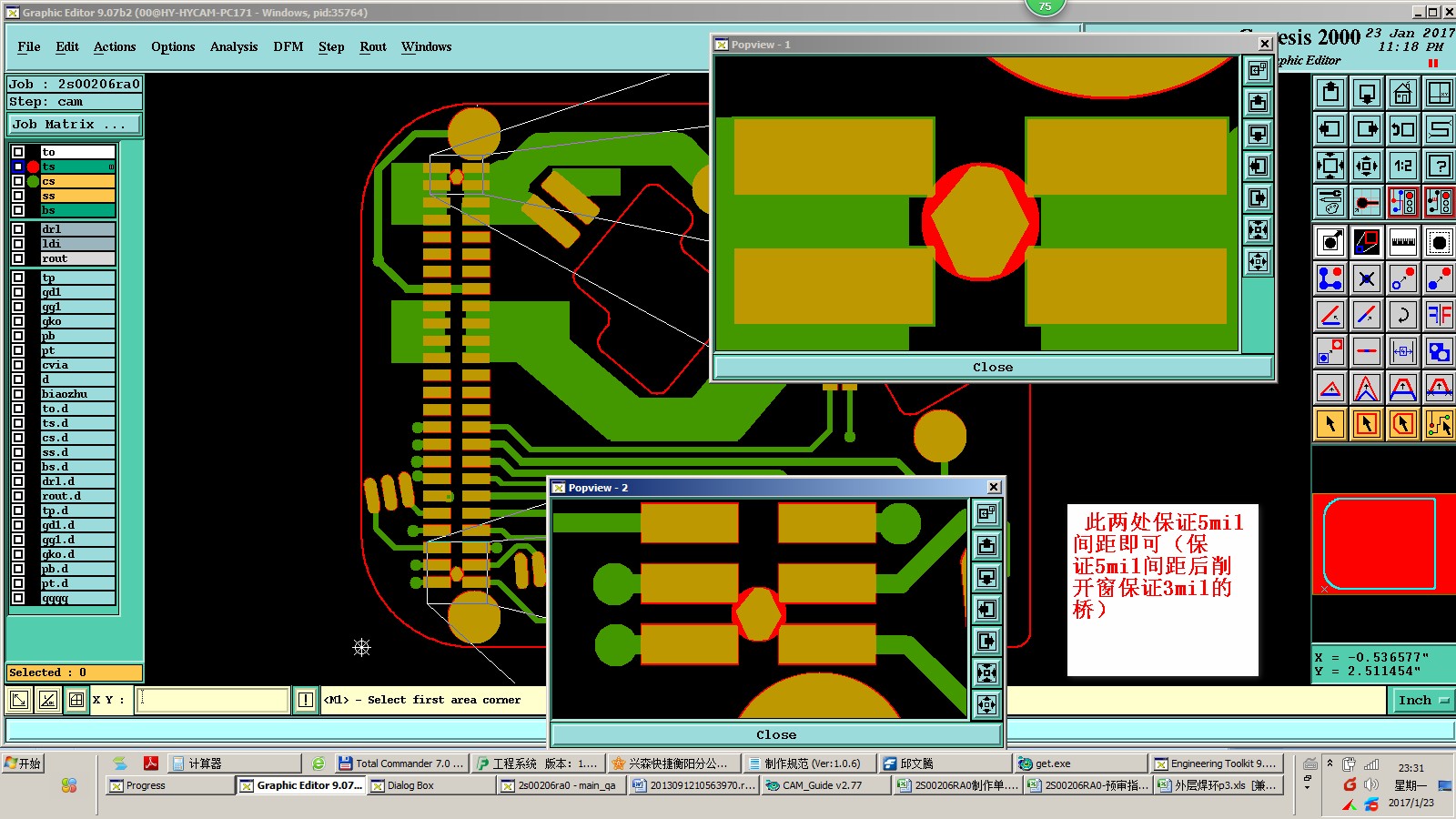Click the overlapping blue shapes icon
Image resolution: width=1456 pixels, height=819 pixels.
point(1440,351)
